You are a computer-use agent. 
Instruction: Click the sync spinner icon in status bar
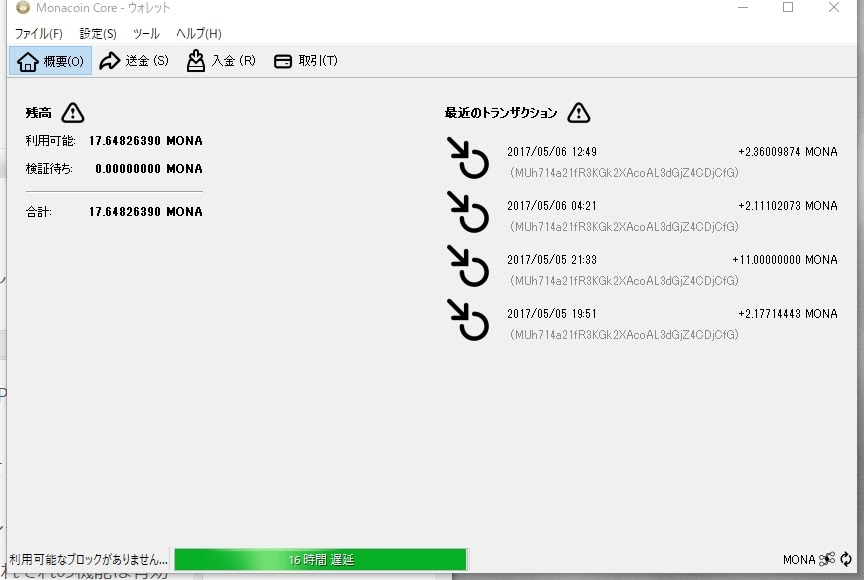click(846, 560)
